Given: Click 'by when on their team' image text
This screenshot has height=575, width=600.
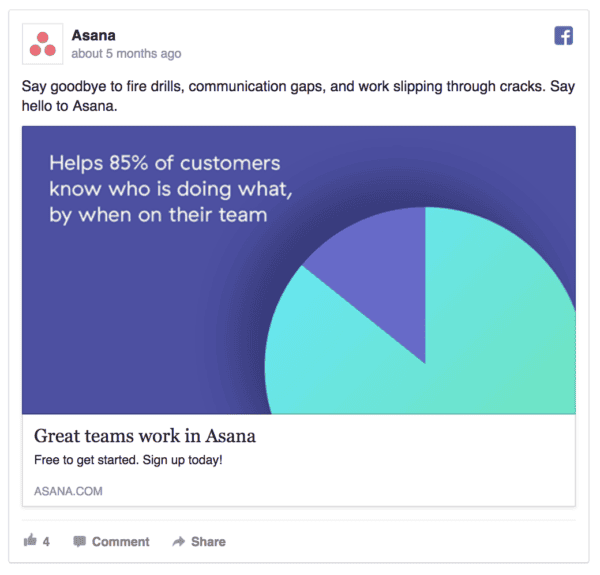Looking at the screenshot, I should (158, 215).
